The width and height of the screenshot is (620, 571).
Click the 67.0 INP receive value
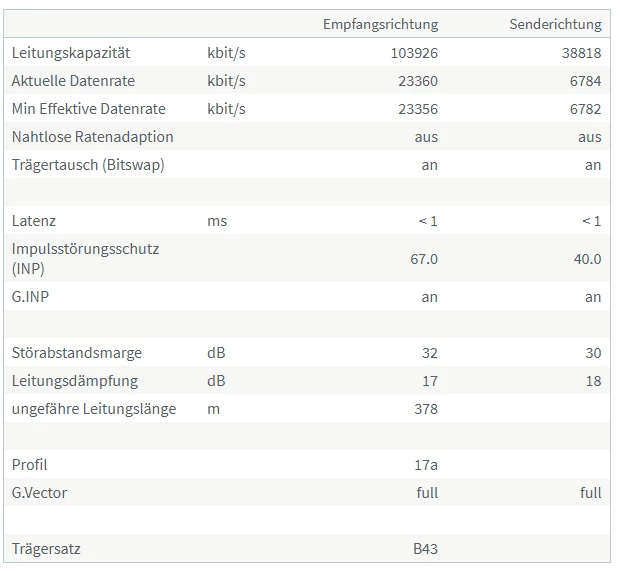pyautogui.click(x=423, y=259)
